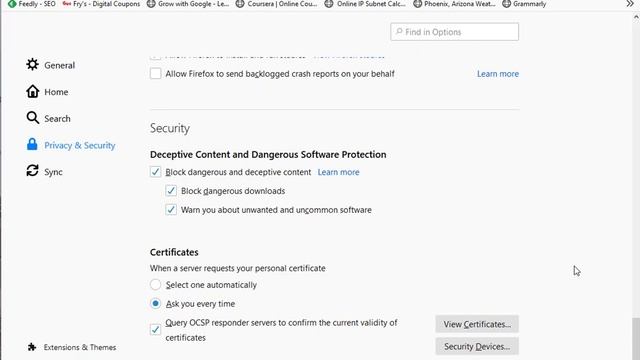Click the Sync arrows icon
This screenshot has height=360, width=640.
pyautogui.click(x=32, y=171)
